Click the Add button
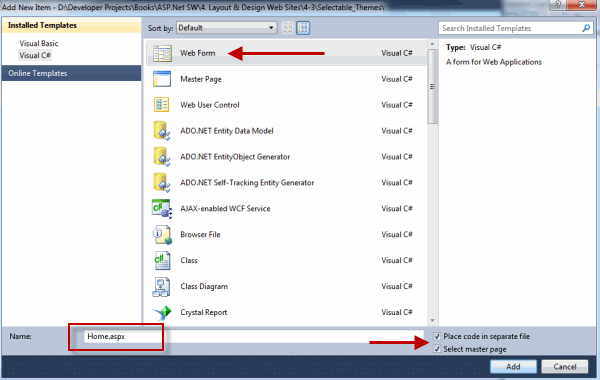Image resolution: width=600 pixels, height=380 pixels. pyautogui.click(x=513, y=367)
